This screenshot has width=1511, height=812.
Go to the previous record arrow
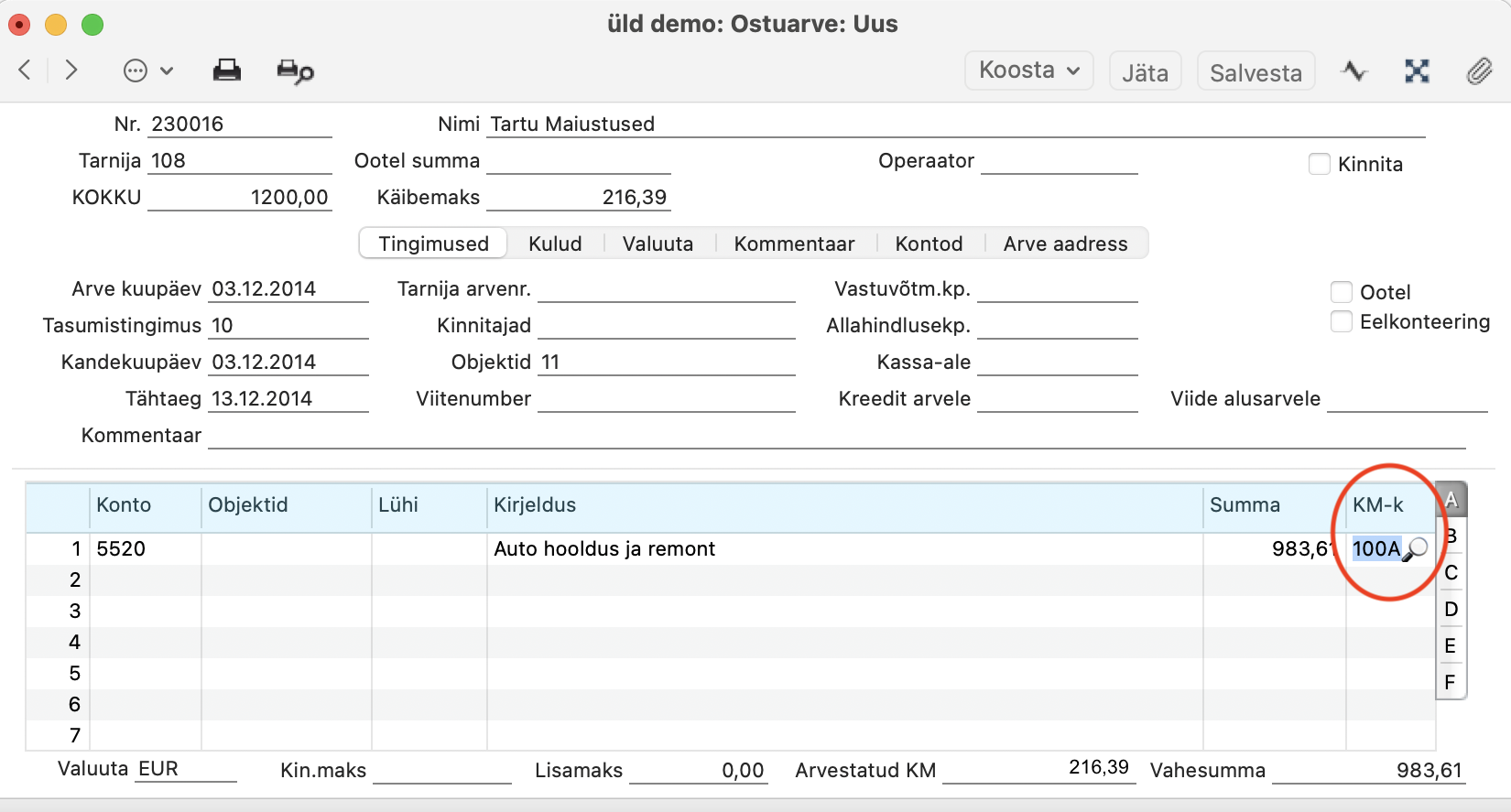pos(26,70)
